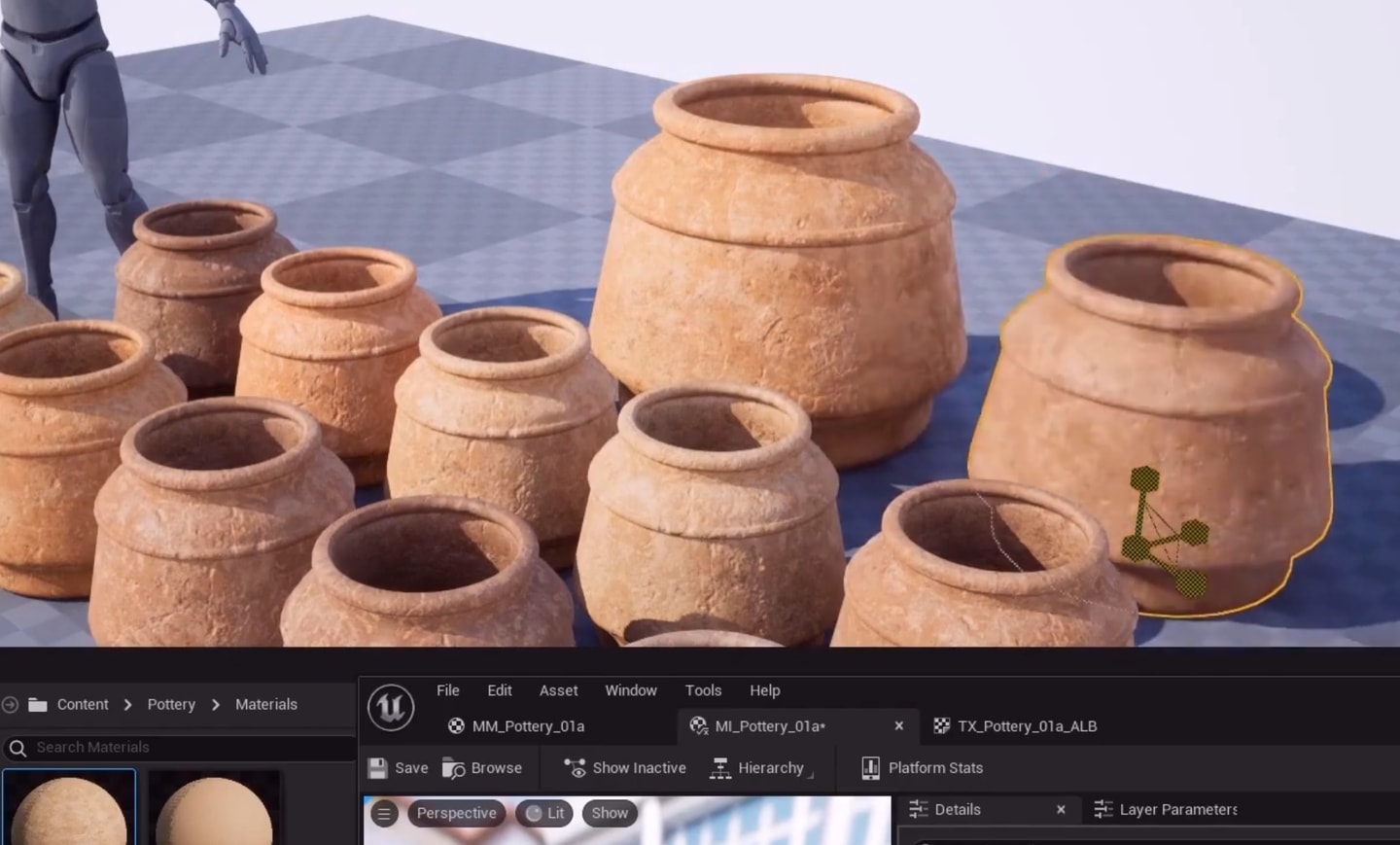This screenshot has height=845, width=1400.
Task: Go to the Content breadcrumb folder
Action: coord(83,704)
